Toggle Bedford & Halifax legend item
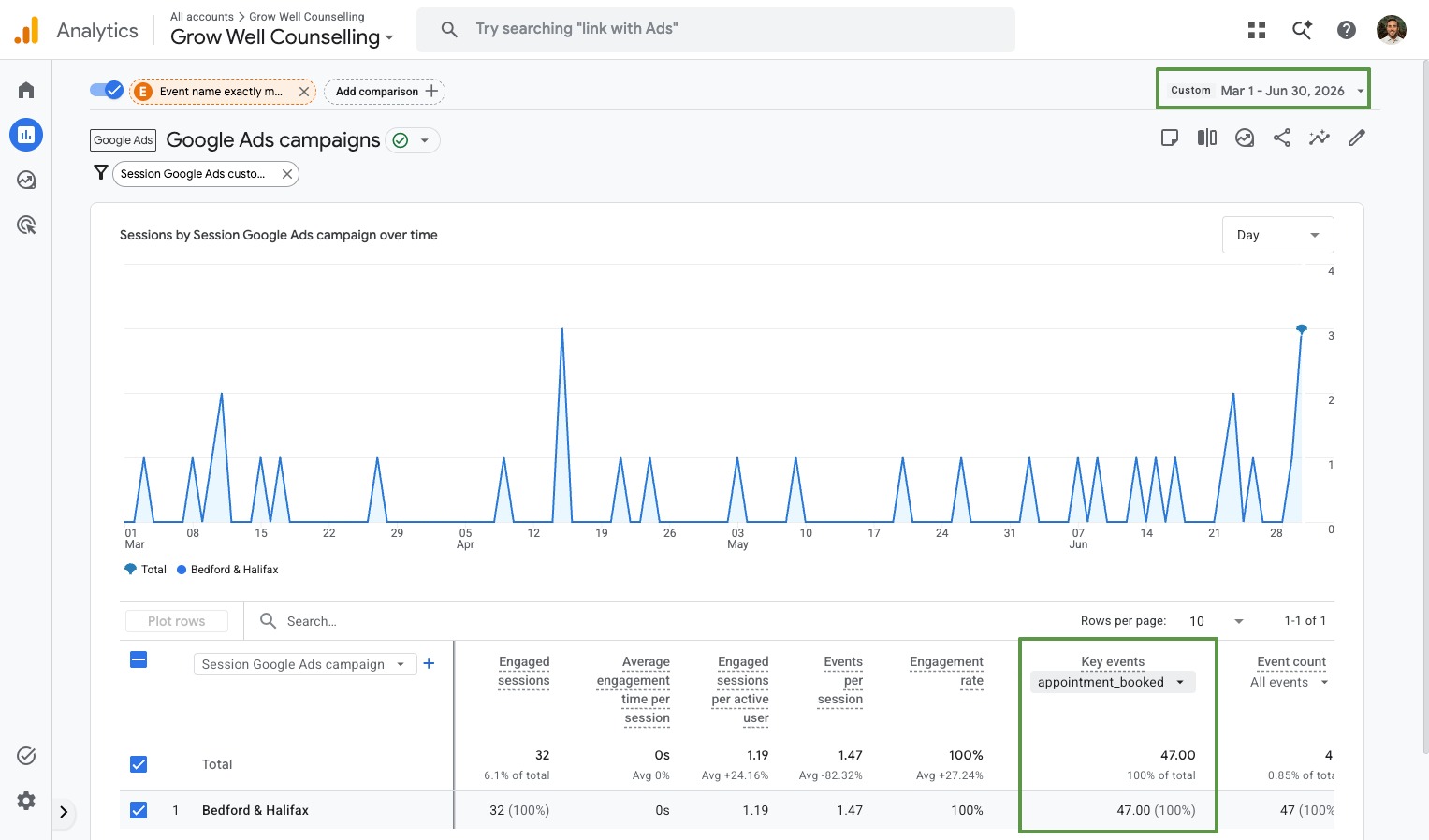Screen dimensions: 1429x840 coord(227,570)
